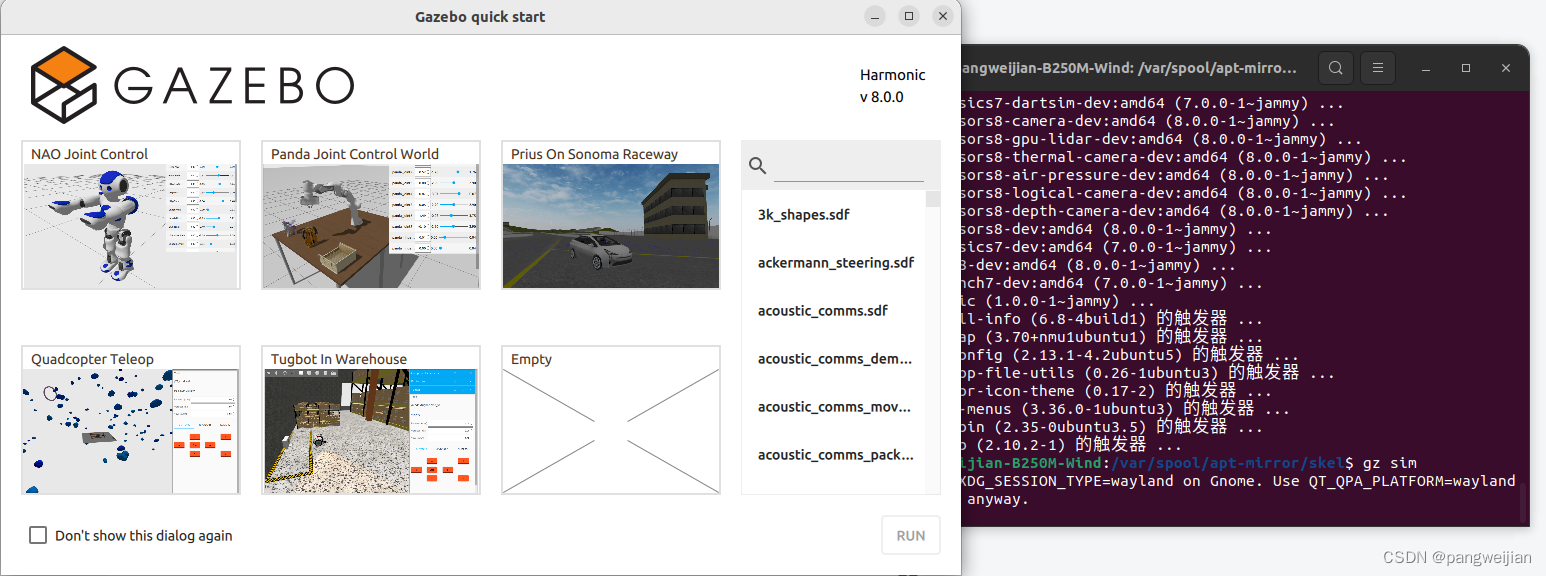Choose 3k_shapes.sdf from the list
This screenshot has height=576, width=1546.
click(834, 214)
